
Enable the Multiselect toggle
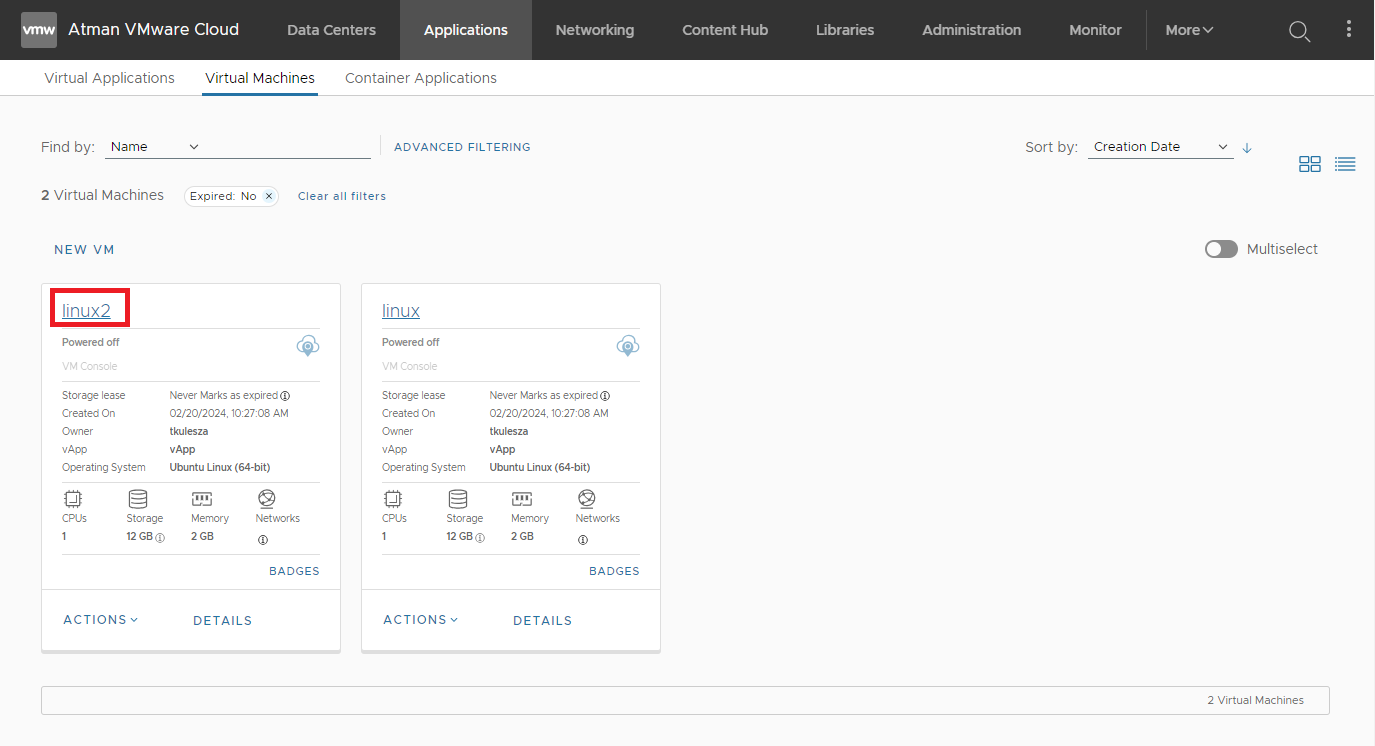pyautogui.click(x=1221, y=249)
